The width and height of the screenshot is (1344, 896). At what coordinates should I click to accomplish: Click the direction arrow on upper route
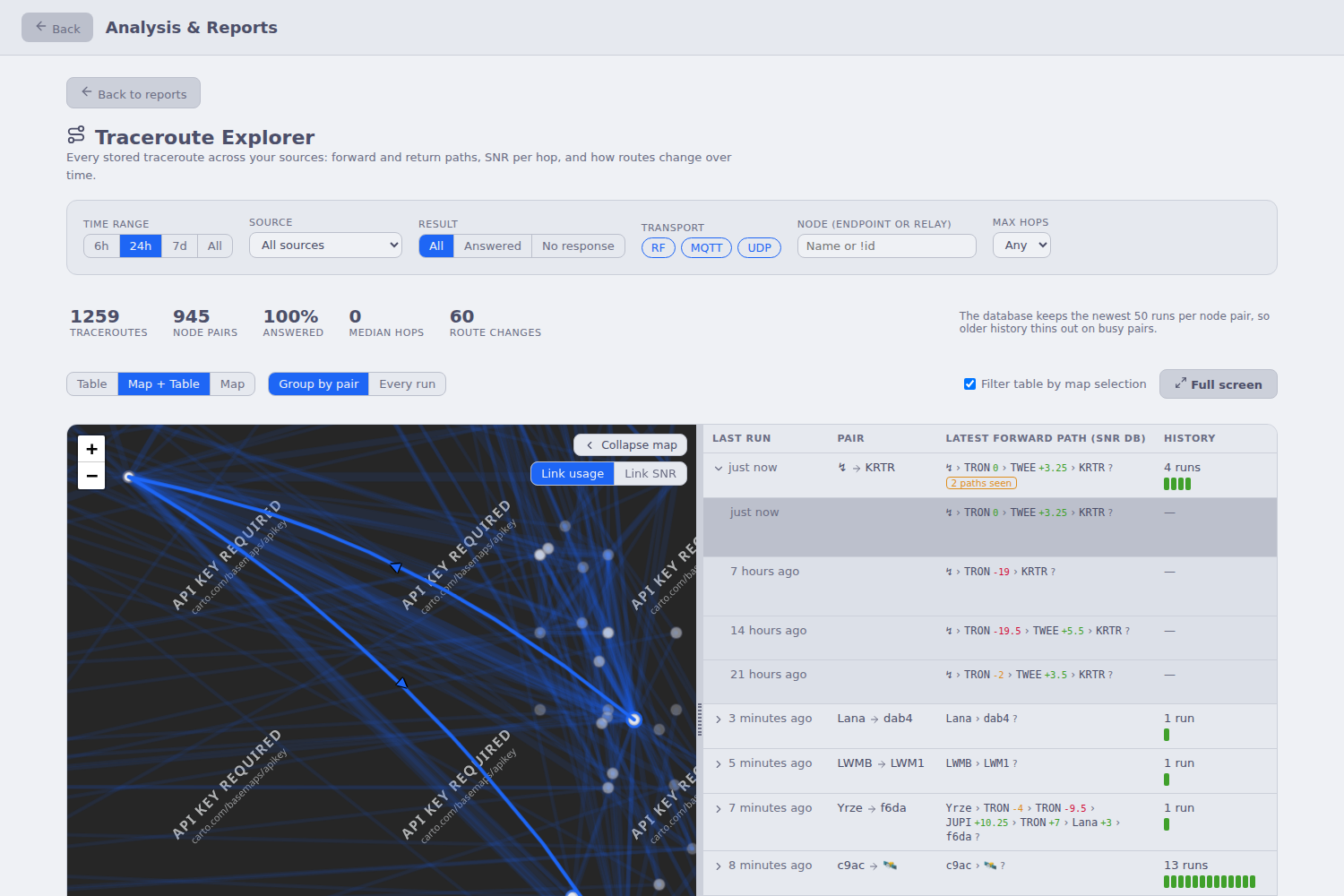click(x=396, y=567)
